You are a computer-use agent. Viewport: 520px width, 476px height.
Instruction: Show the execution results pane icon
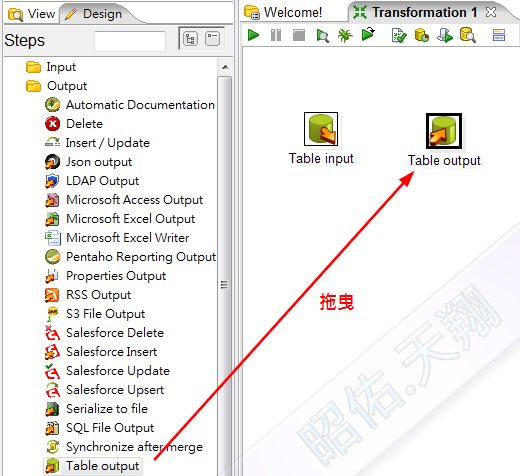click(x=499, y=35)
